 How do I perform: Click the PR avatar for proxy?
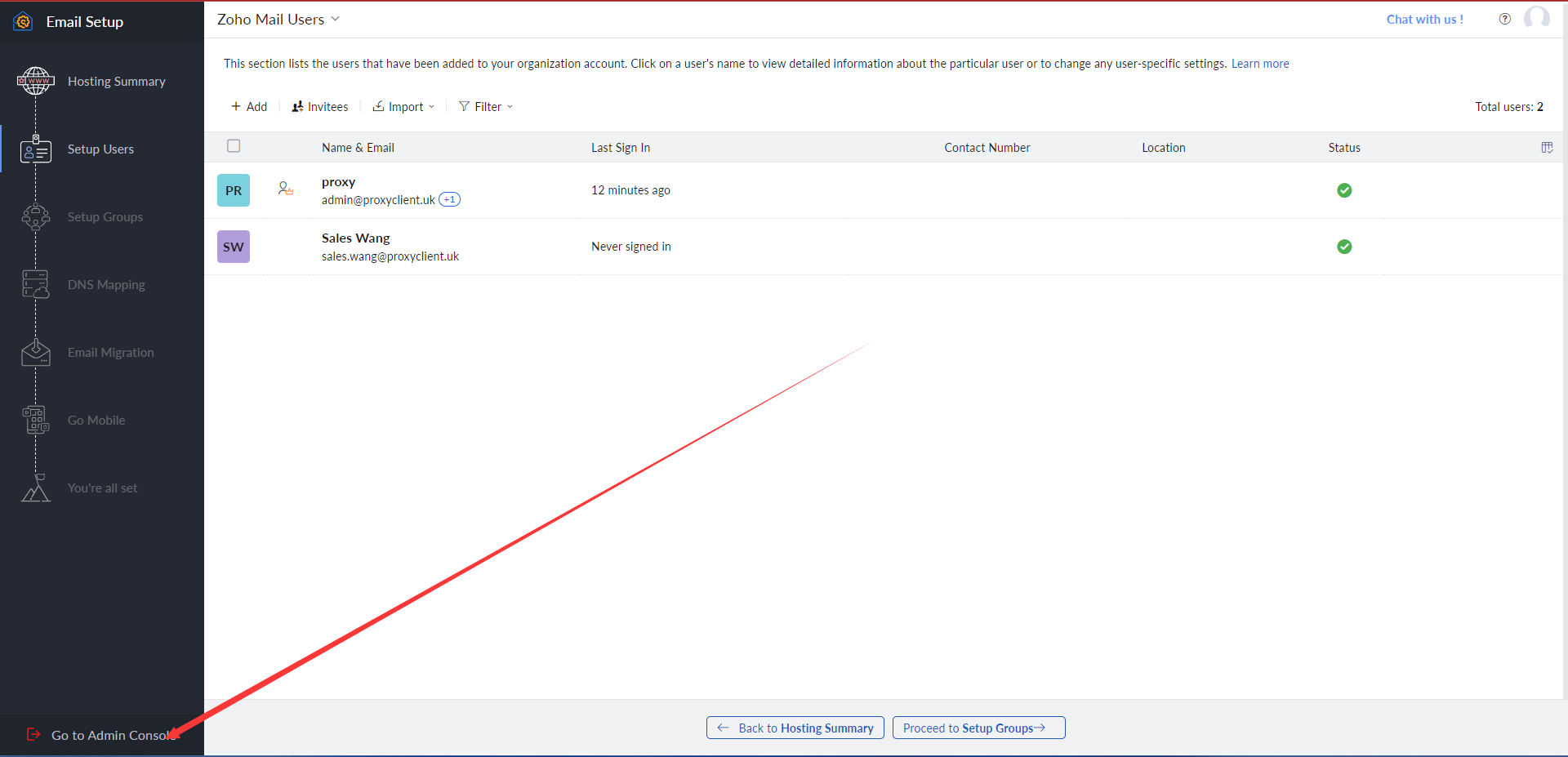(x=234, y=190)
